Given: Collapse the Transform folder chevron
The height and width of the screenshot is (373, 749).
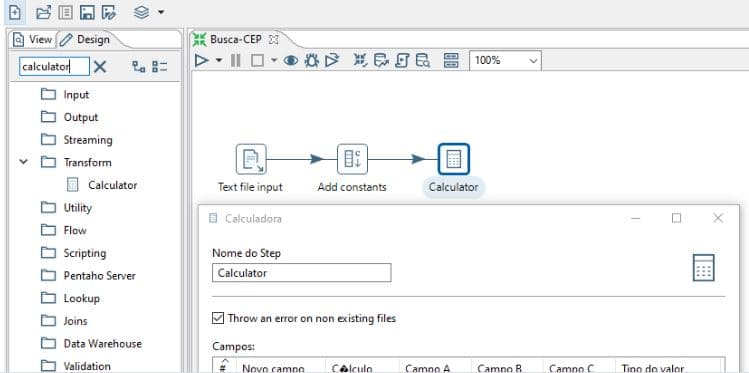Looking at the screenshot, I should (x=23, y=162).
